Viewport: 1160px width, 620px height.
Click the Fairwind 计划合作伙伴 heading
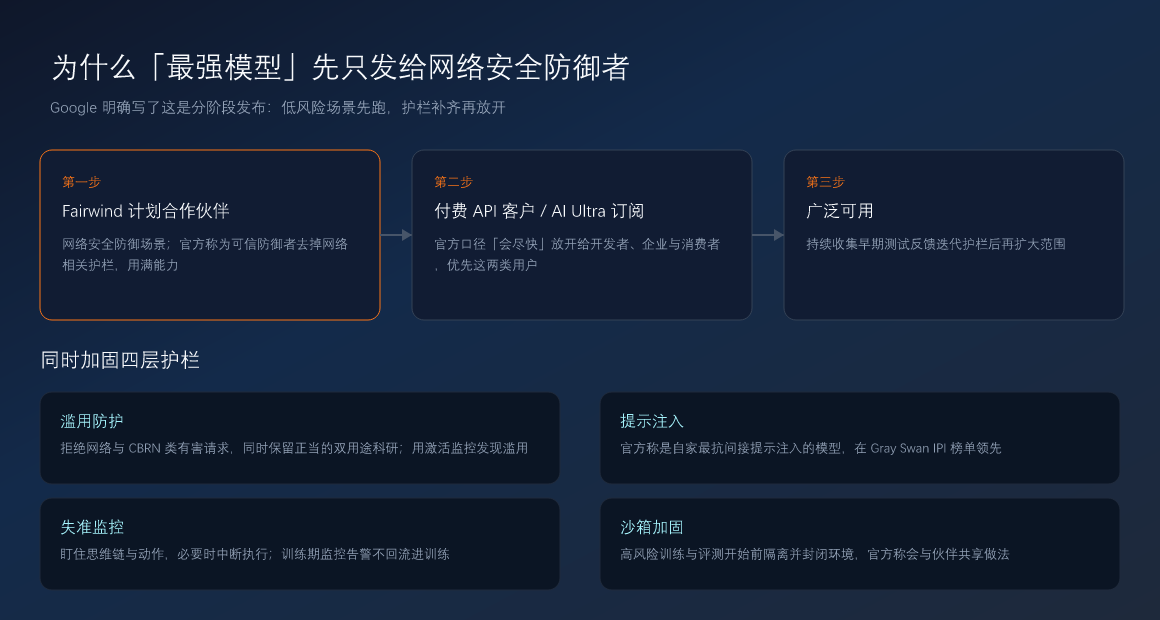[x=146, y=211]
